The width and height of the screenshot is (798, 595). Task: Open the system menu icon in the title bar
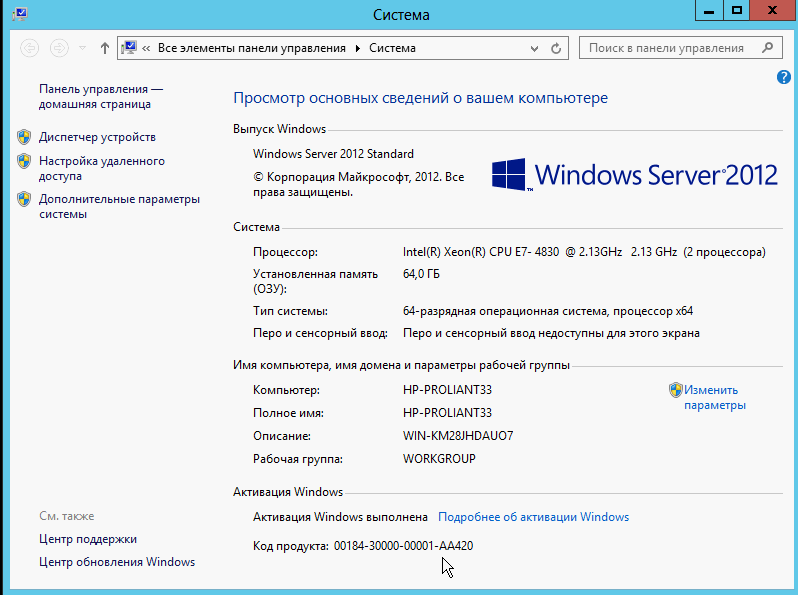click(x=18, y=13)
